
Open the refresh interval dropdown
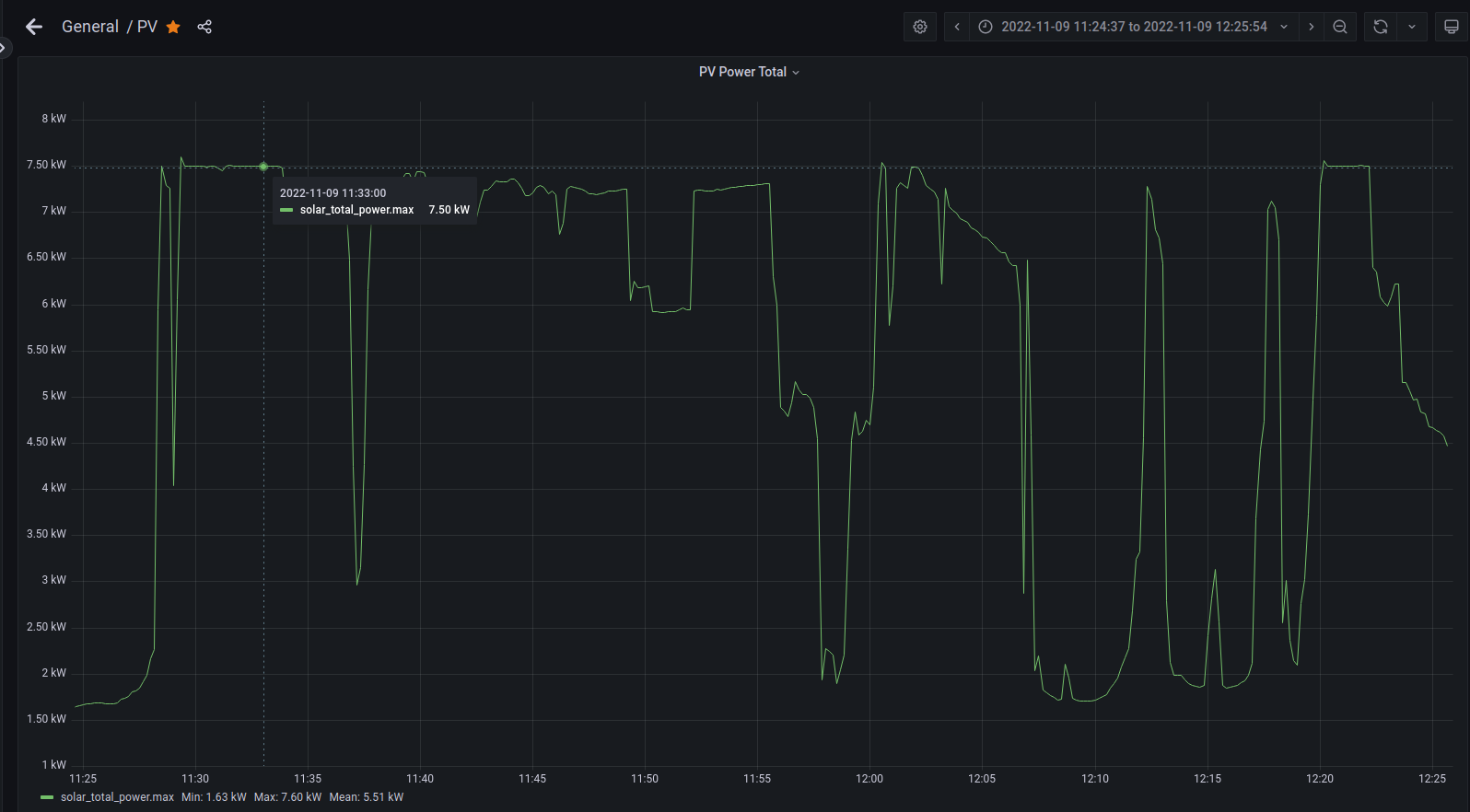click(1412, 27)
